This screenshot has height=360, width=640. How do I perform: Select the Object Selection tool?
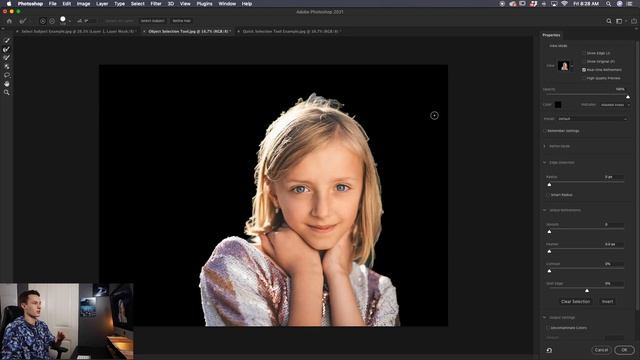[x=7, y=66]
